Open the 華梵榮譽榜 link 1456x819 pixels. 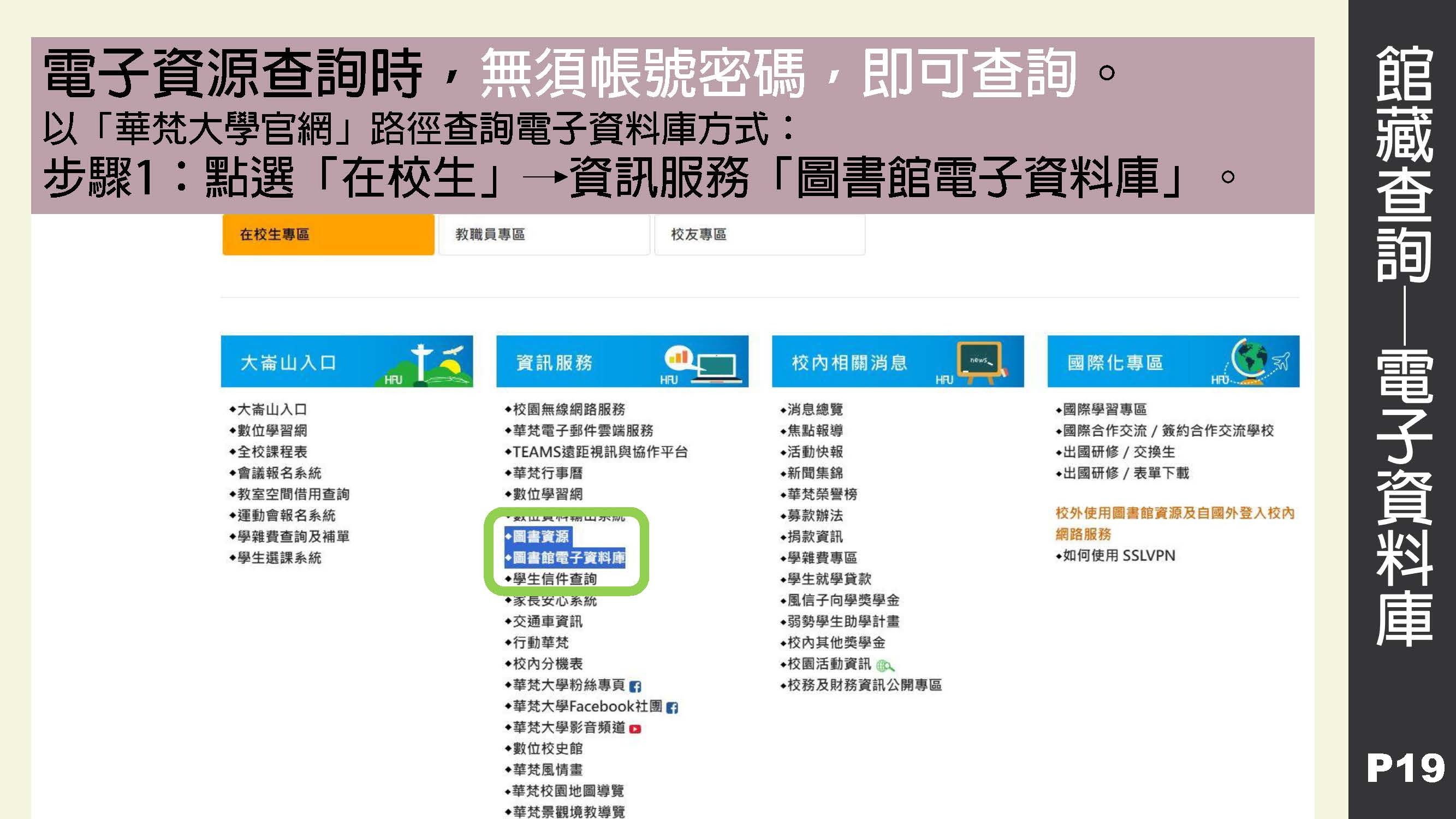pos(822,494)
